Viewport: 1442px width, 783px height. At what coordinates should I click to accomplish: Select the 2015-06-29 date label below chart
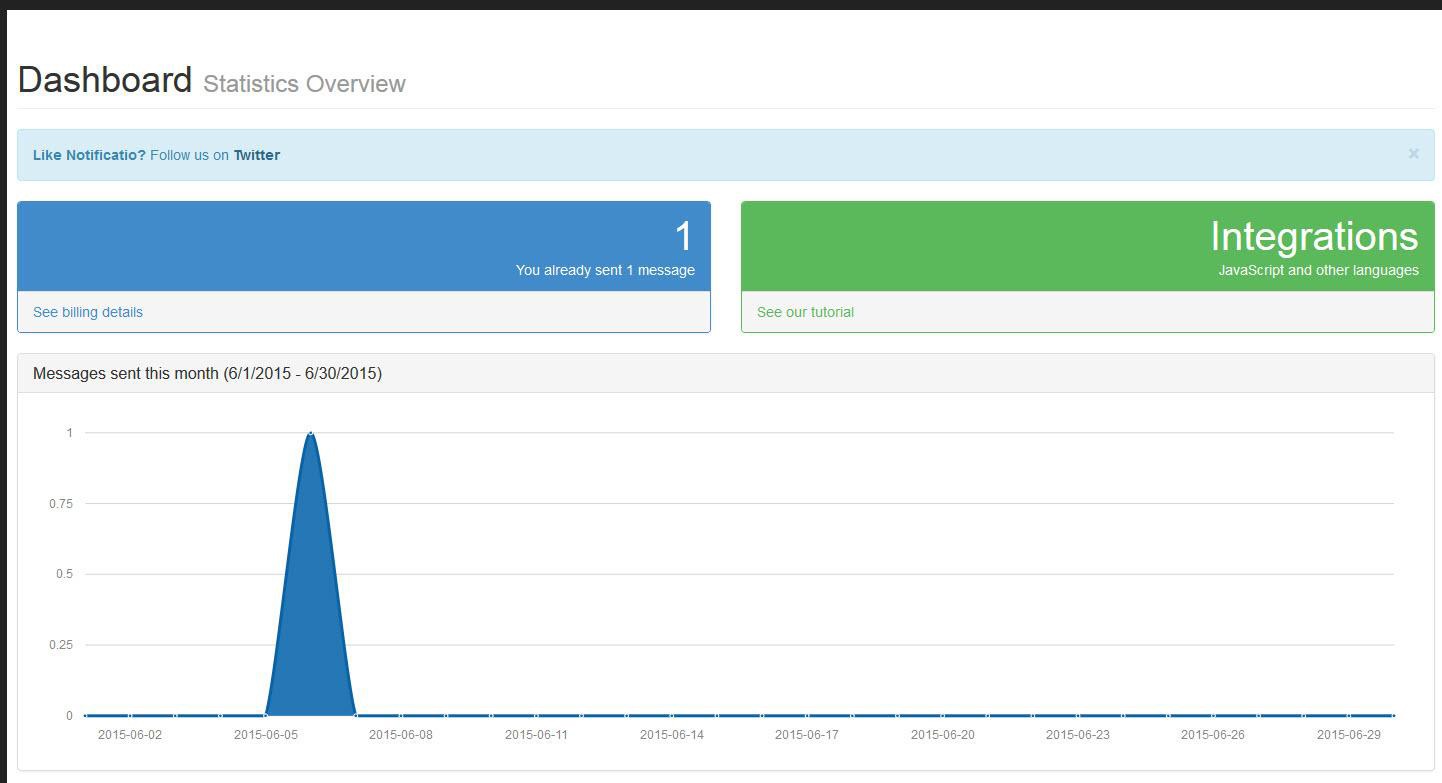click(x=1349, y=735)
